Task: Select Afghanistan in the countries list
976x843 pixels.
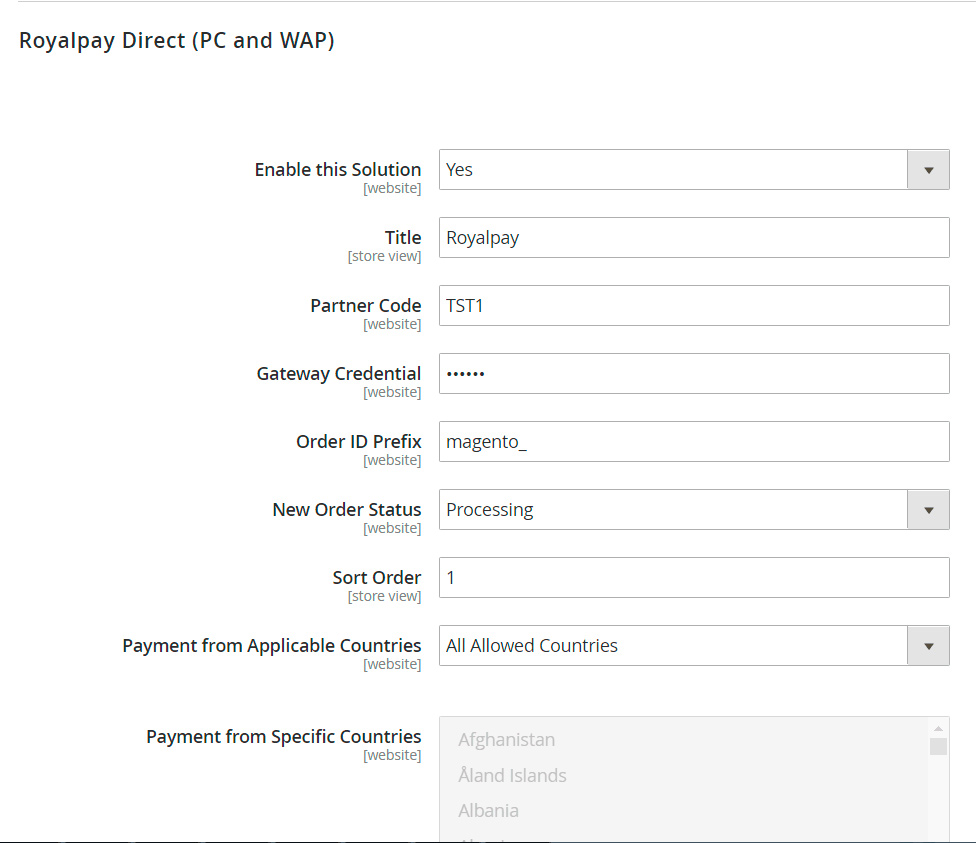Action: (507, 740)
